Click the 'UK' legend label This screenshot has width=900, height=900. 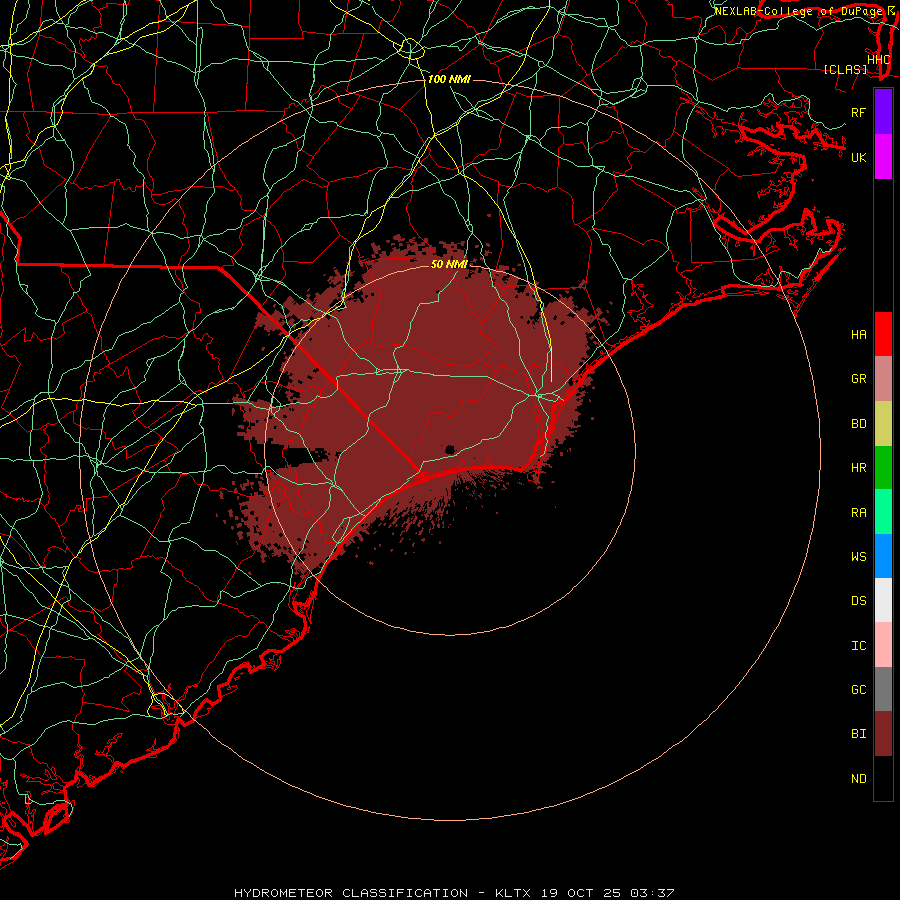pos(858,157)
